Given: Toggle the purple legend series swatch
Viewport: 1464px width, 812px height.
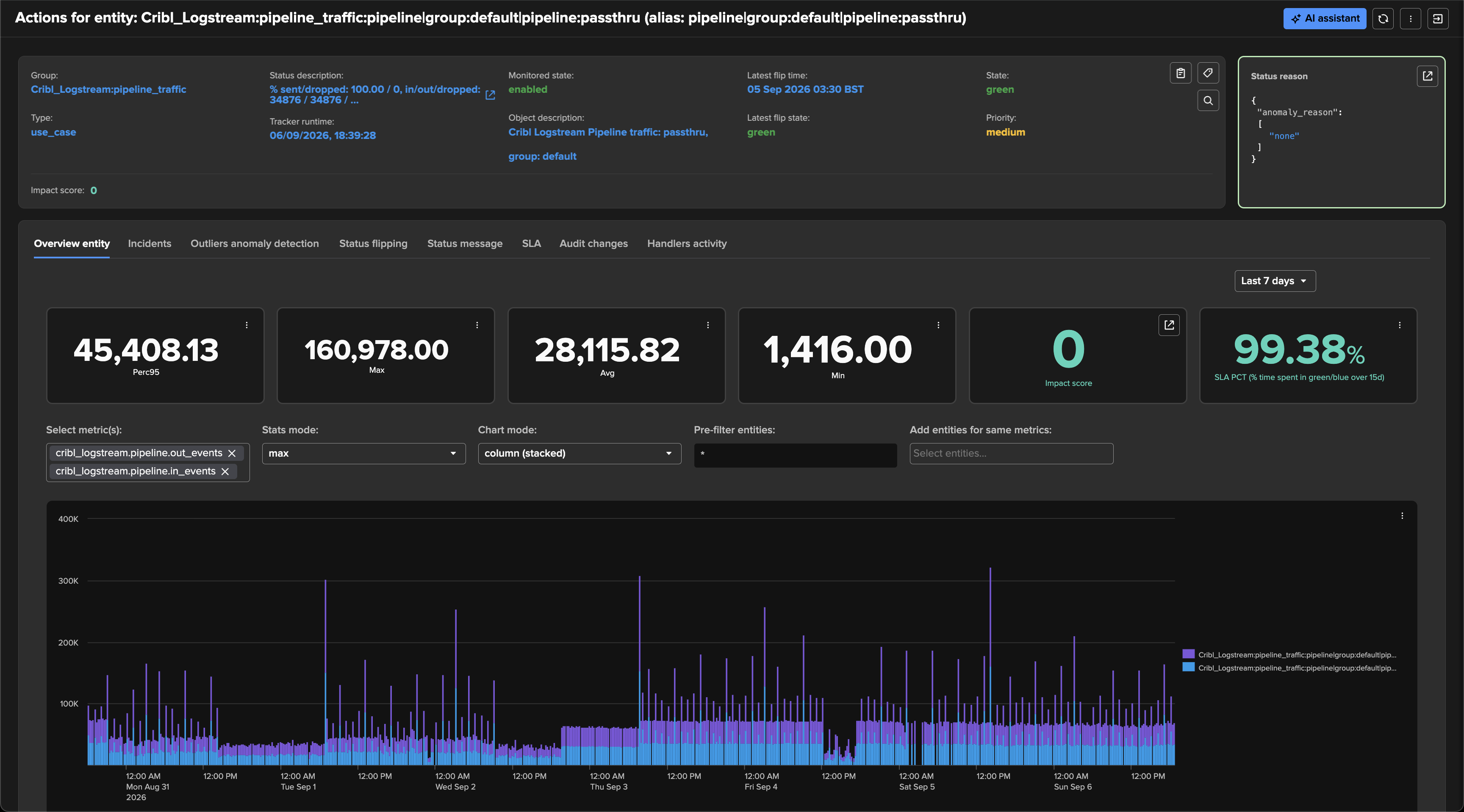Looking at the screenshot, I should [1188, 654].
